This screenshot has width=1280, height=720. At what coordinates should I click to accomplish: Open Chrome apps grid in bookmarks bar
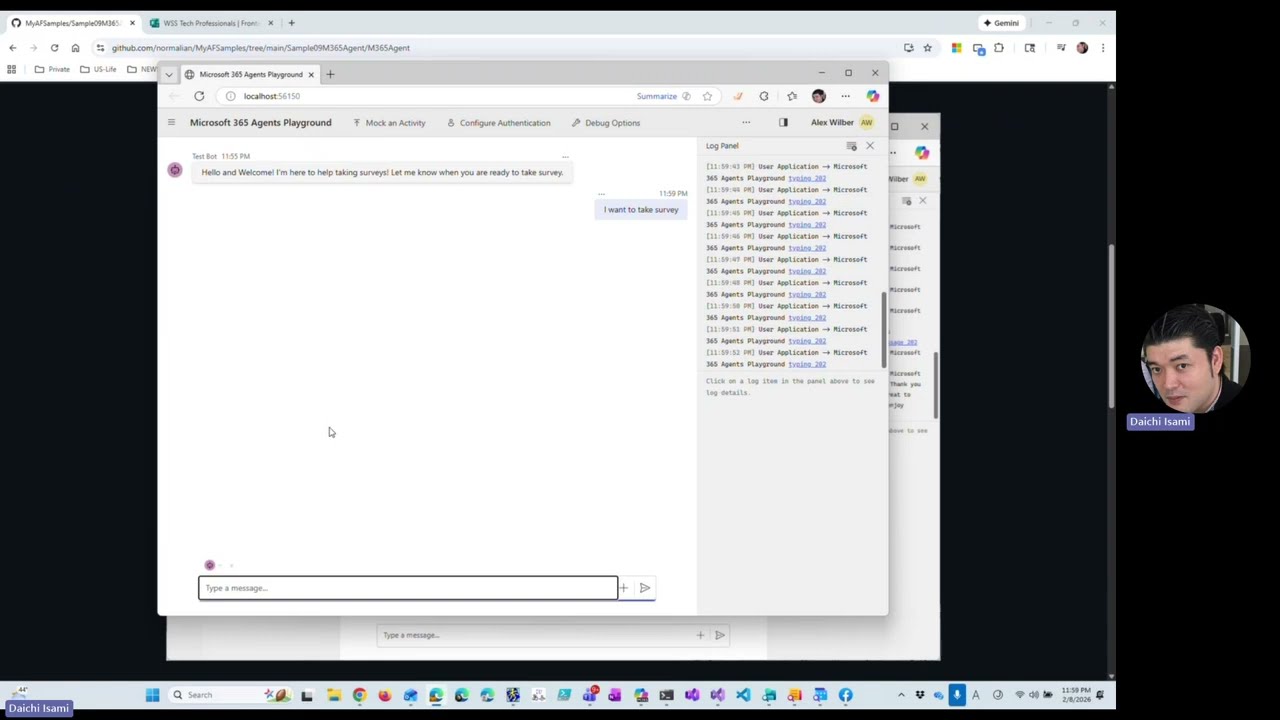pos(11,69)
